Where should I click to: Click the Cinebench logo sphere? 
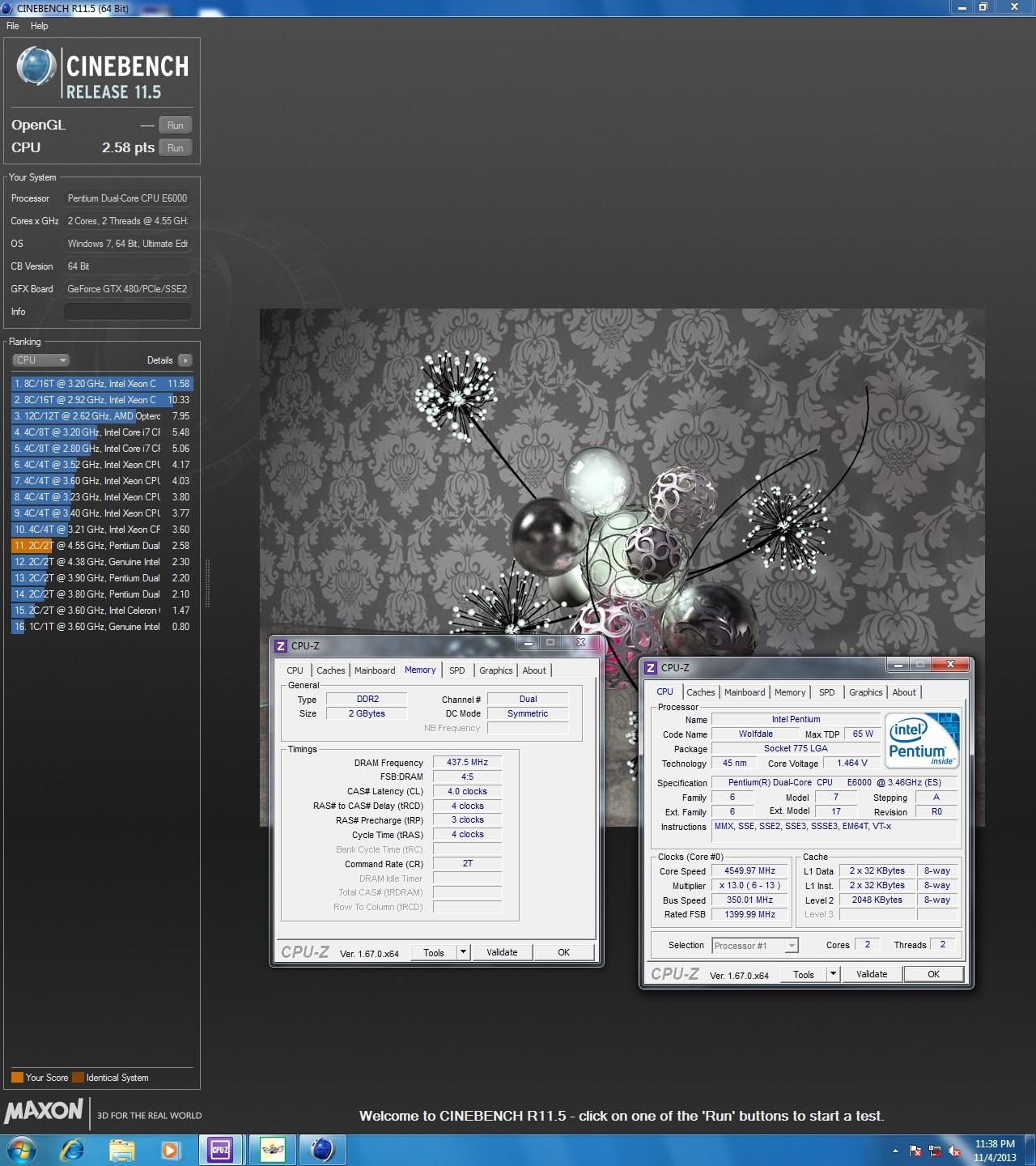click(x=36, y=66)
